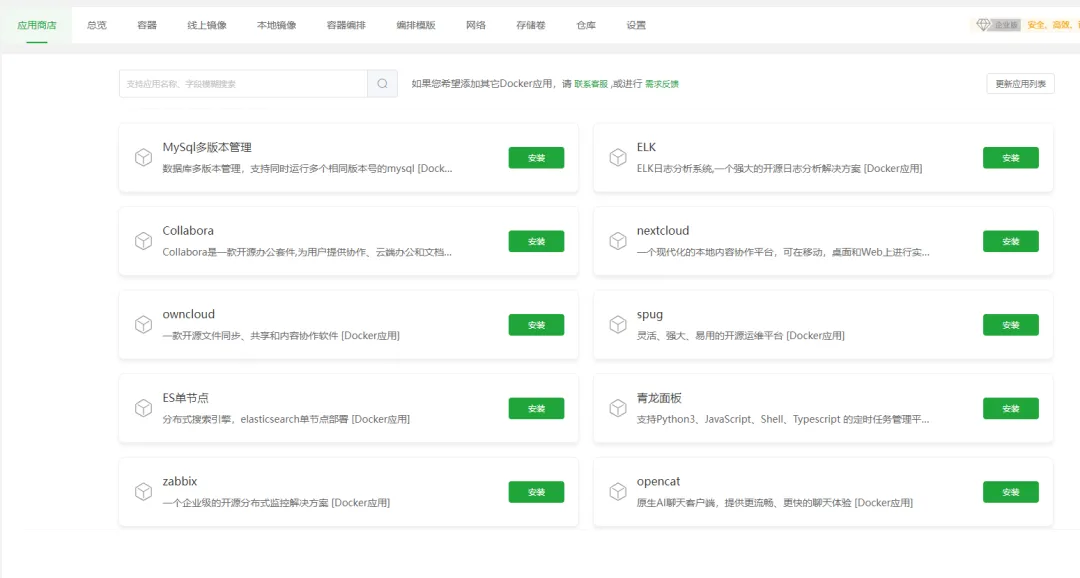1080x578 pixels.
Task: Click the ES单节点 cube icon
Action: tap(143, 409)
